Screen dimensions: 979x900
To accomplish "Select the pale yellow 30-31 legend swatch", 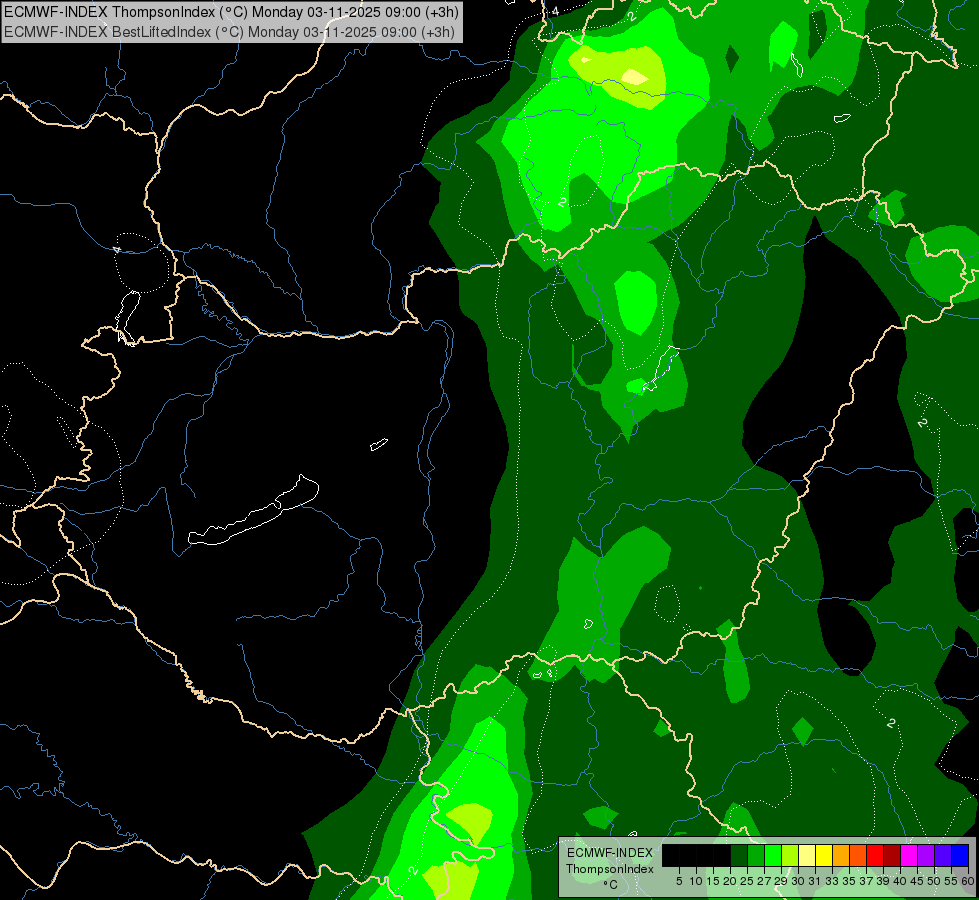I will coord(807,856).
